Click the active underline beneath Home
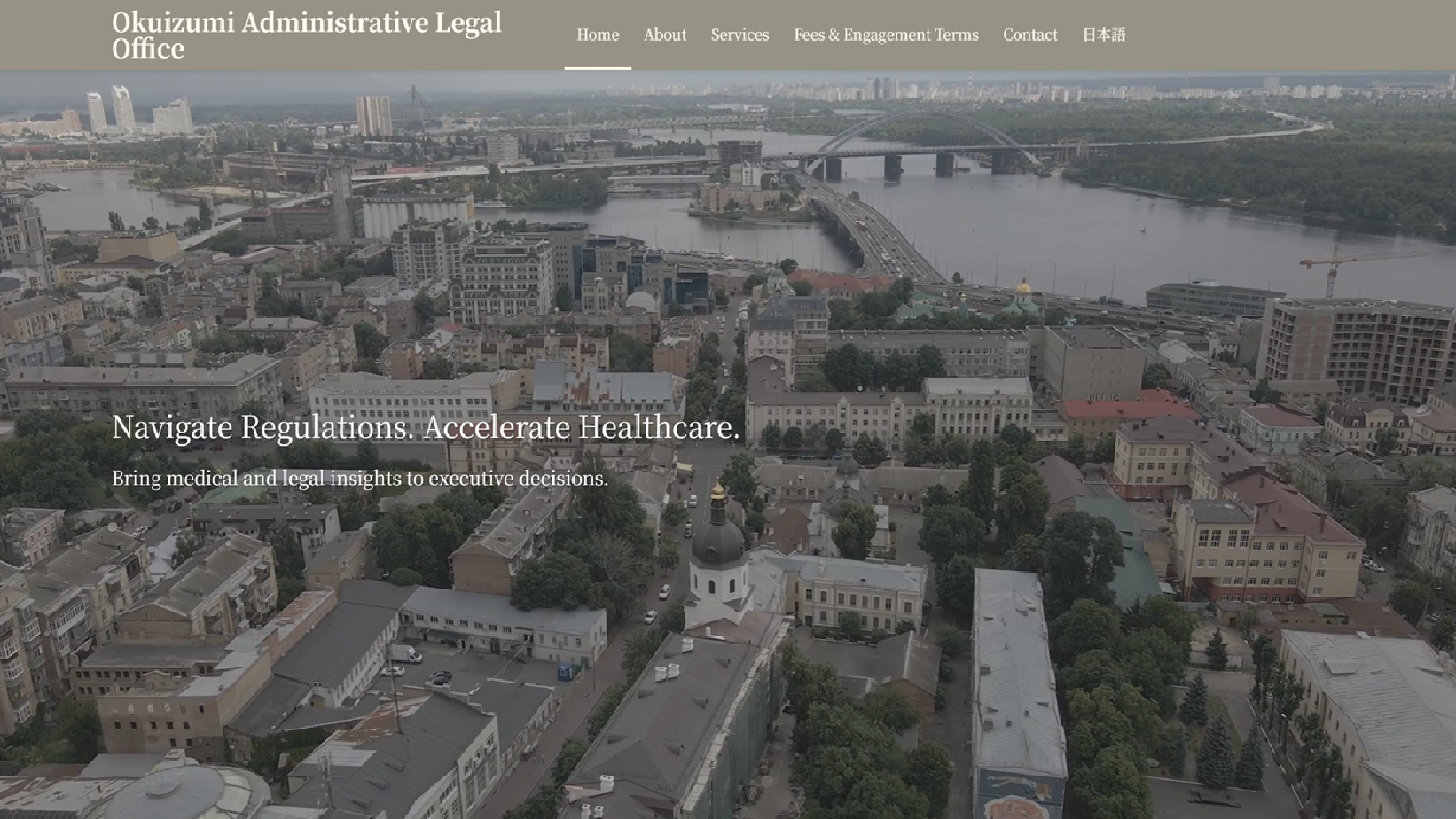 [598, 67]
